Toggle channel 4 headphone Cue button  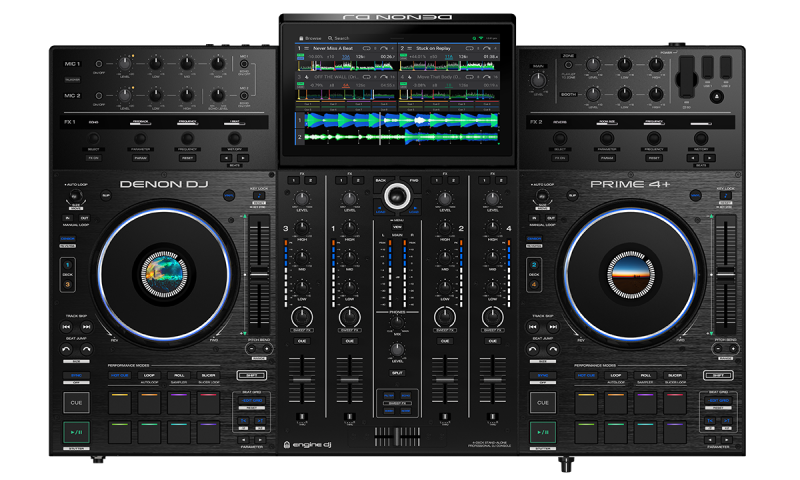pyautogui.click(x=492, y=341)
